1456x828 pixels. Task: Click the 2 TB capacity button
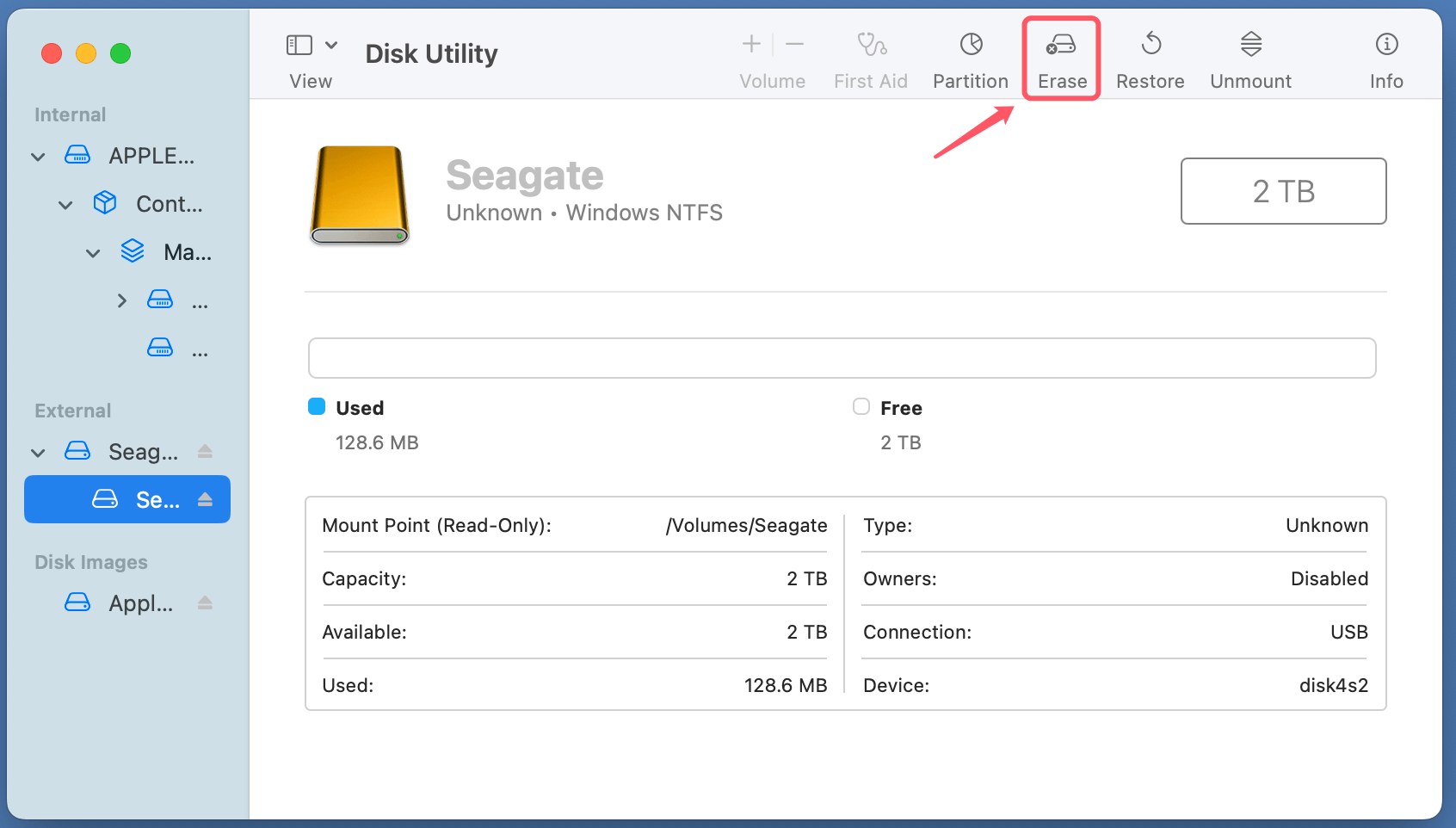tap(1283, 191)
